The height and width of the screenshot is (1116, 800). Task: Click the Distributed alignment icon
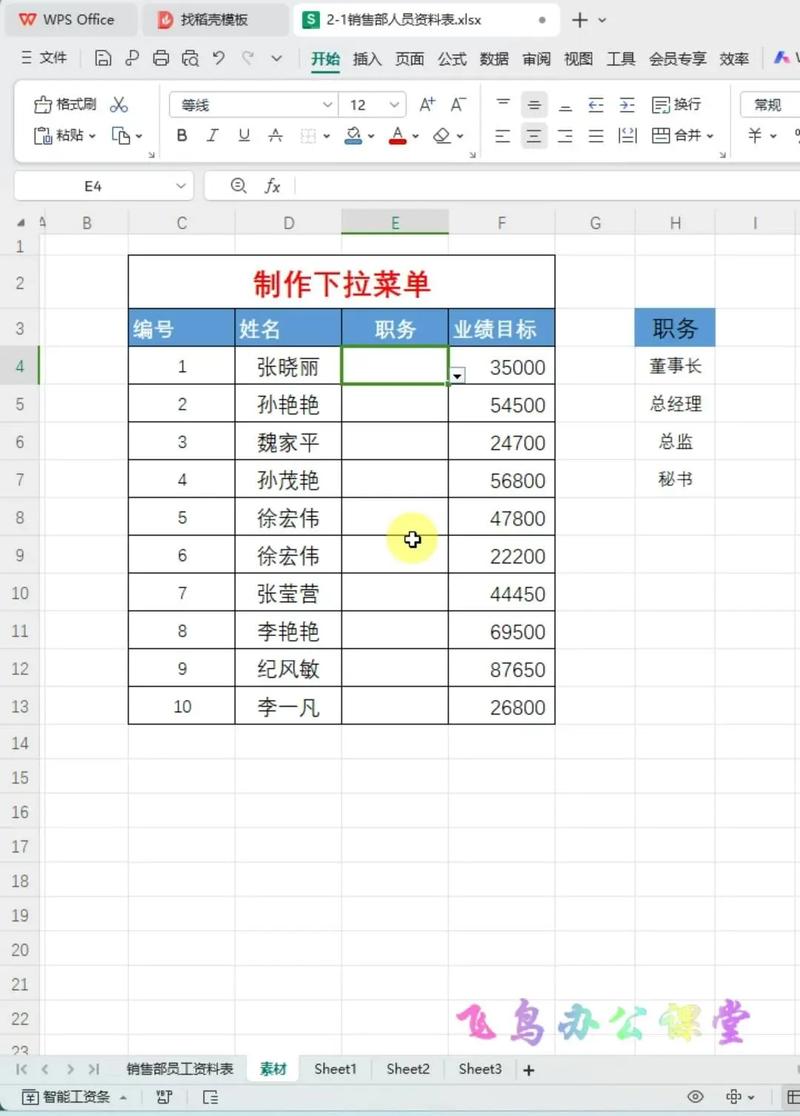[628, 135]
